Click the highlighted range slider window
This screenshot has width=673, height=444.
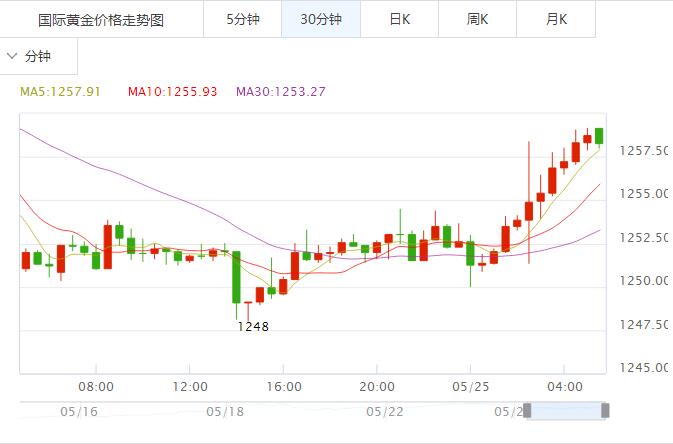(x=566, y=410)
